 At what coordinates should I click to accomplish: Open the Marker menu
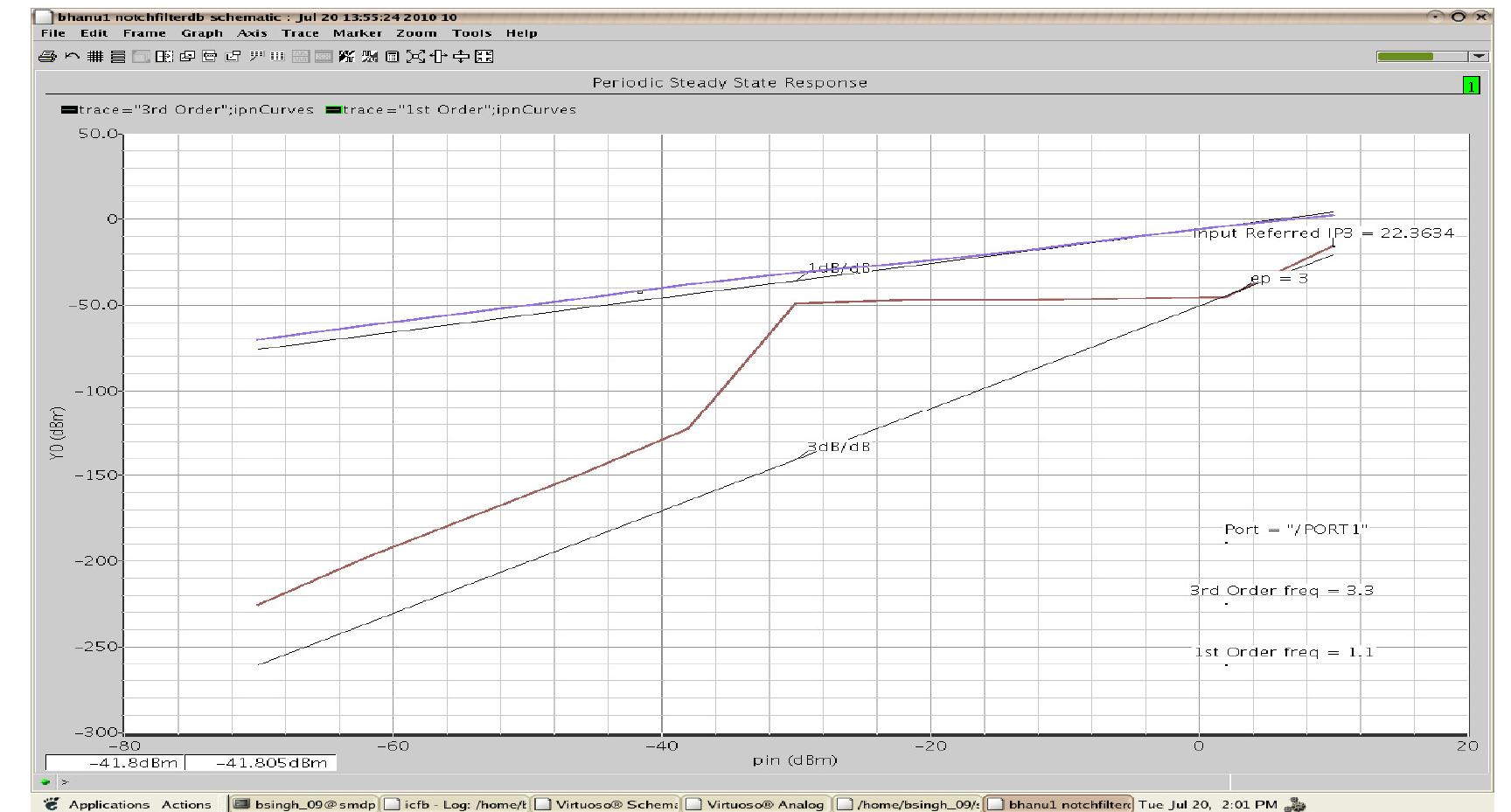coord(357,33)
